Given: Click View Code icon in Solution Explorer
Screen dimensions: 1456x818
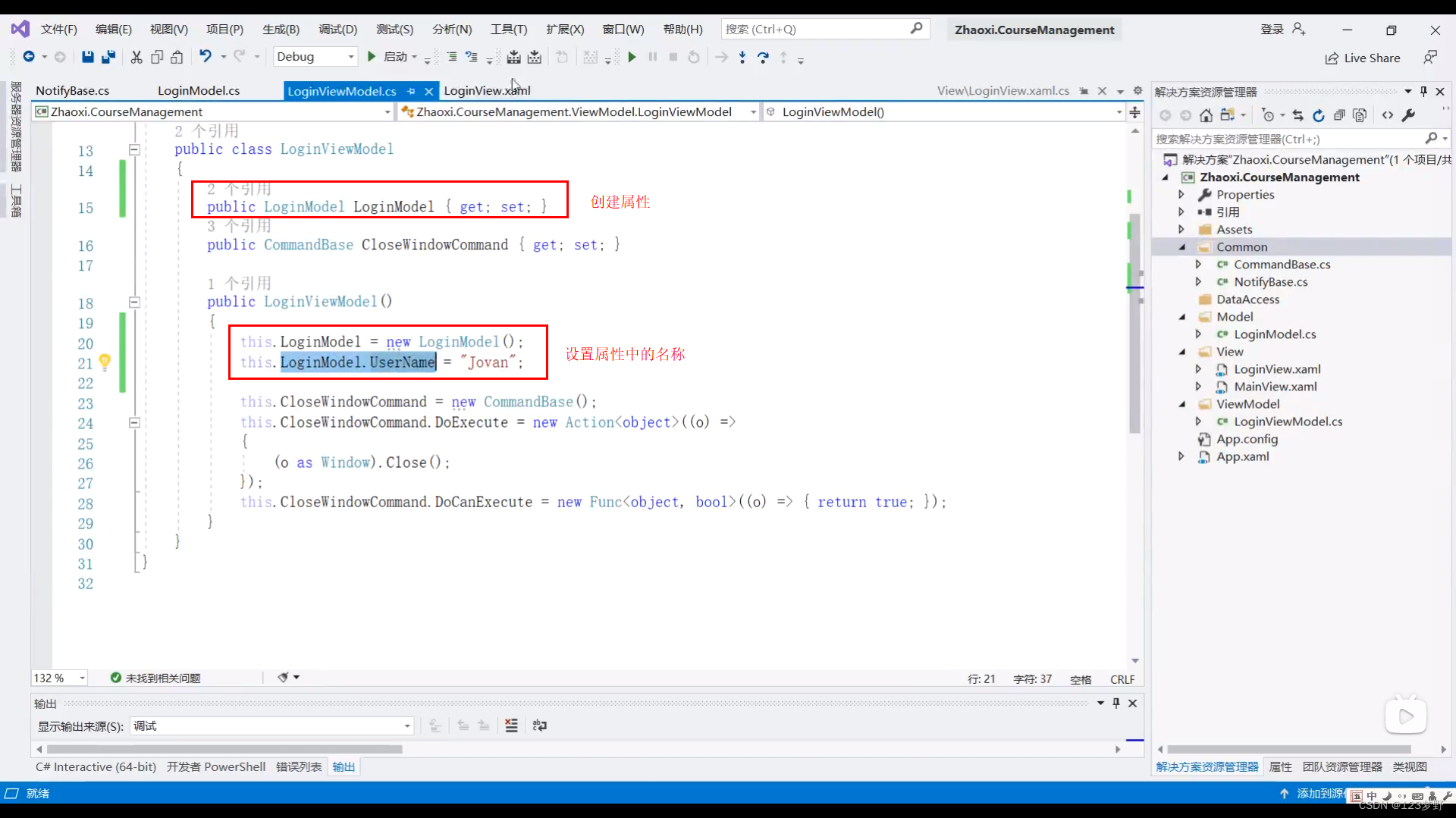Looking at the screenshot, I should click(1388, 115).
